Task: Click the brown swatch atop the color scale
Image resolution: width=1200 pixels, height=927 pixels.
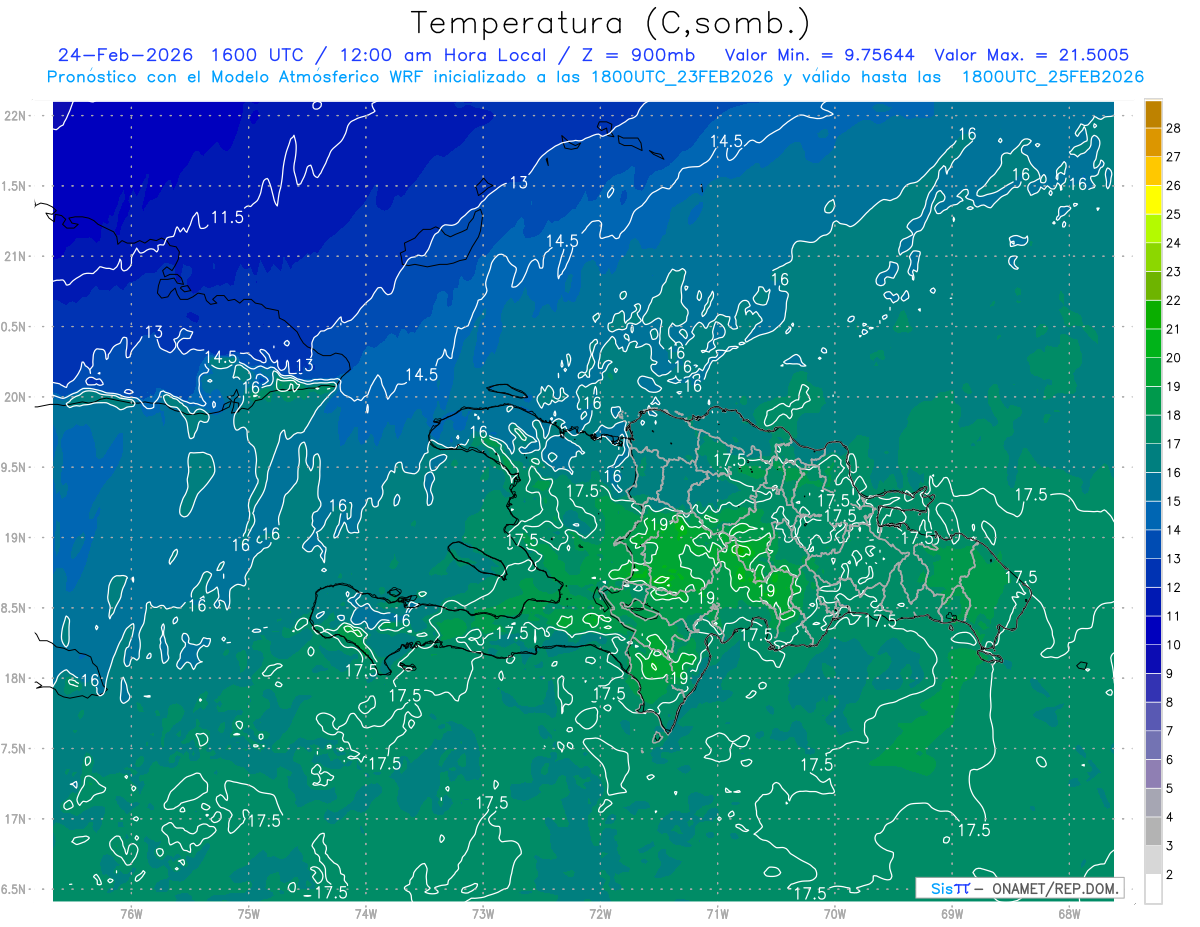Action: point(1153,115)
